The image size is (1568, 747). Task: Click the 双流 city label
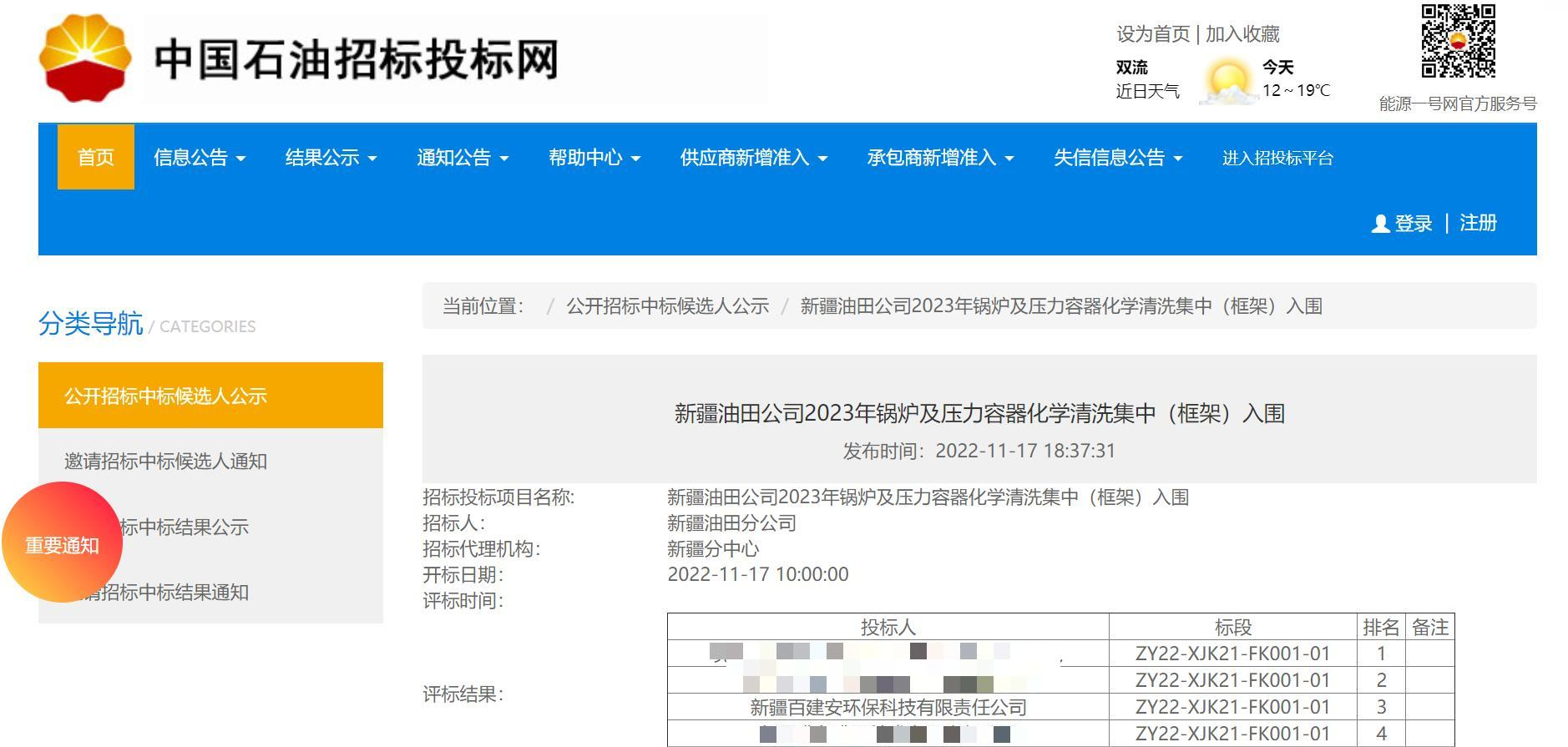pos(1132,67)
